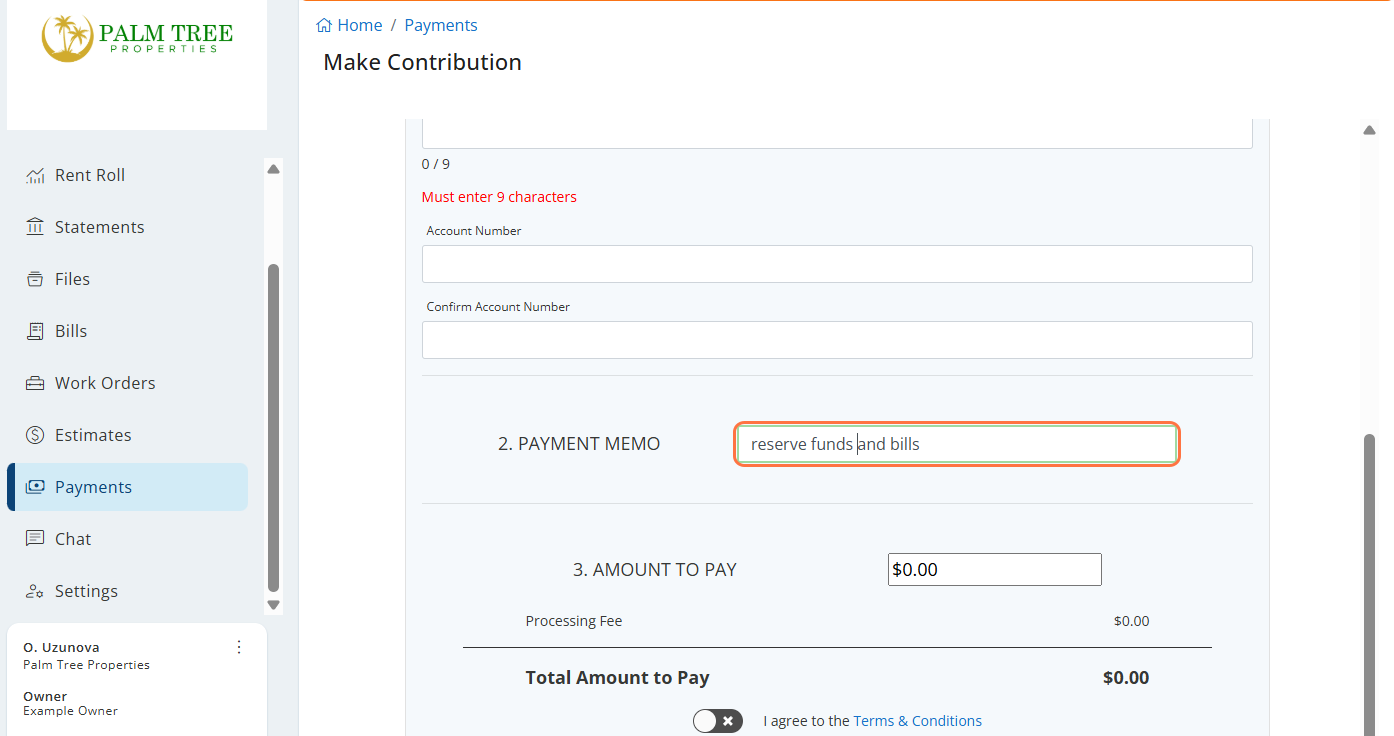The image size is (1394, 736).
Task: Click the Amount to Pay field
Action: pos(995,569)
